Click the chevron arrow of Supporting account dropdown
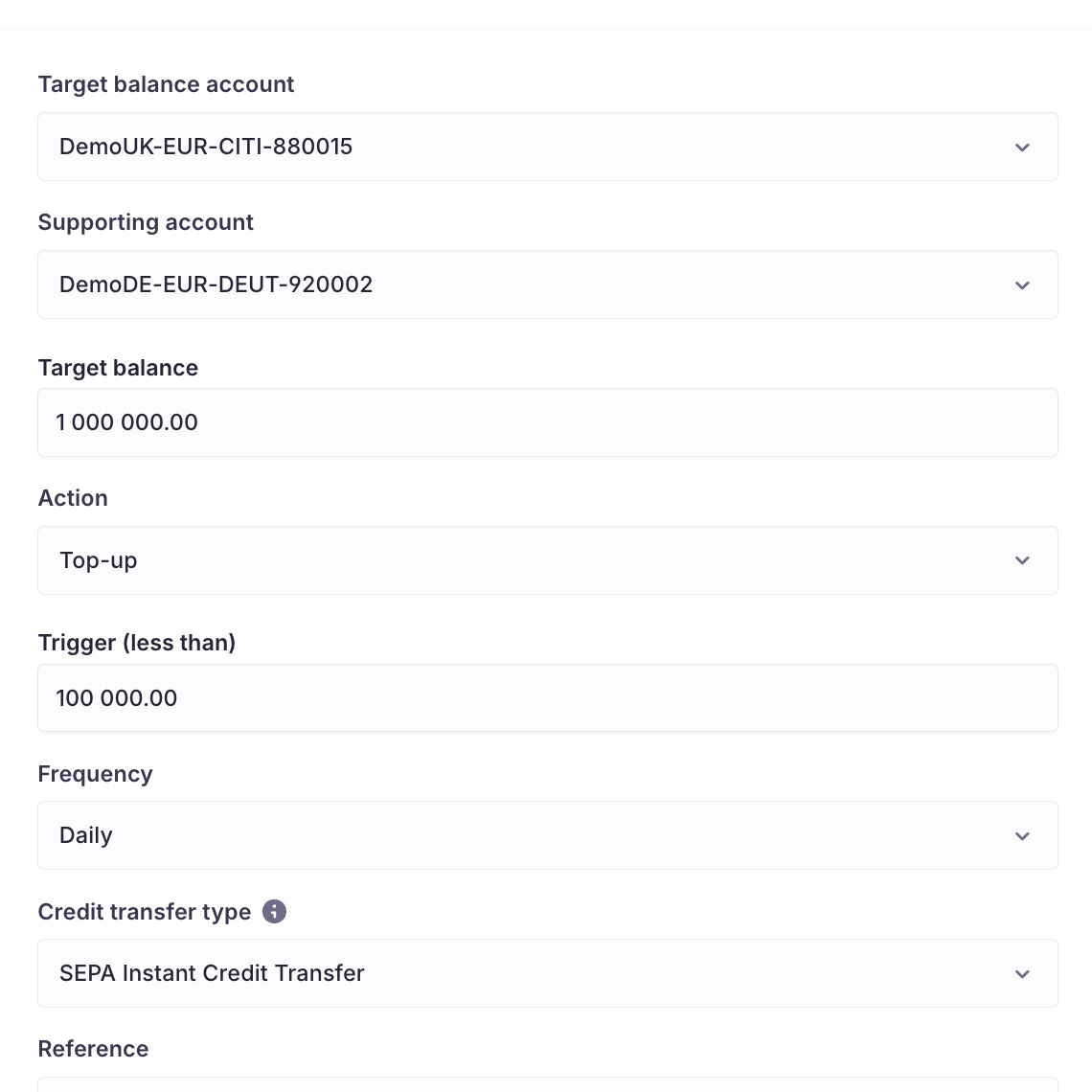 click(x=1022, y=284)
